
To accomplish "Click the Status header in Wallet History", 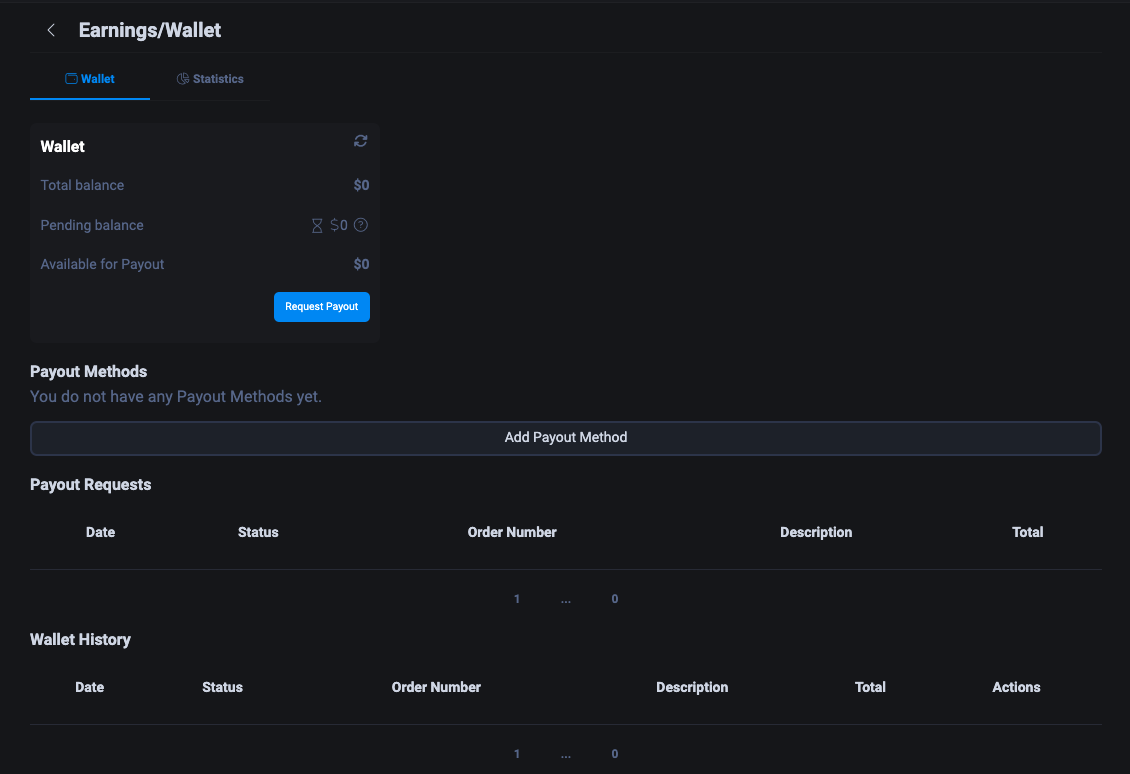I will [x=222, y=687].
